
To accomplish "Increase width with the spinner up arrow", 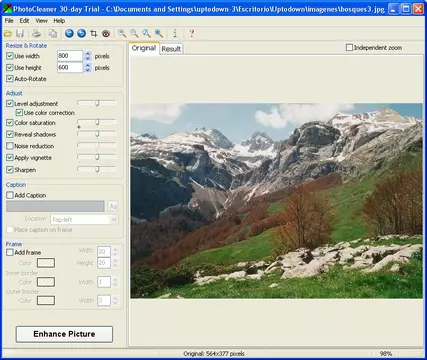I will click(x=88, y=53).
